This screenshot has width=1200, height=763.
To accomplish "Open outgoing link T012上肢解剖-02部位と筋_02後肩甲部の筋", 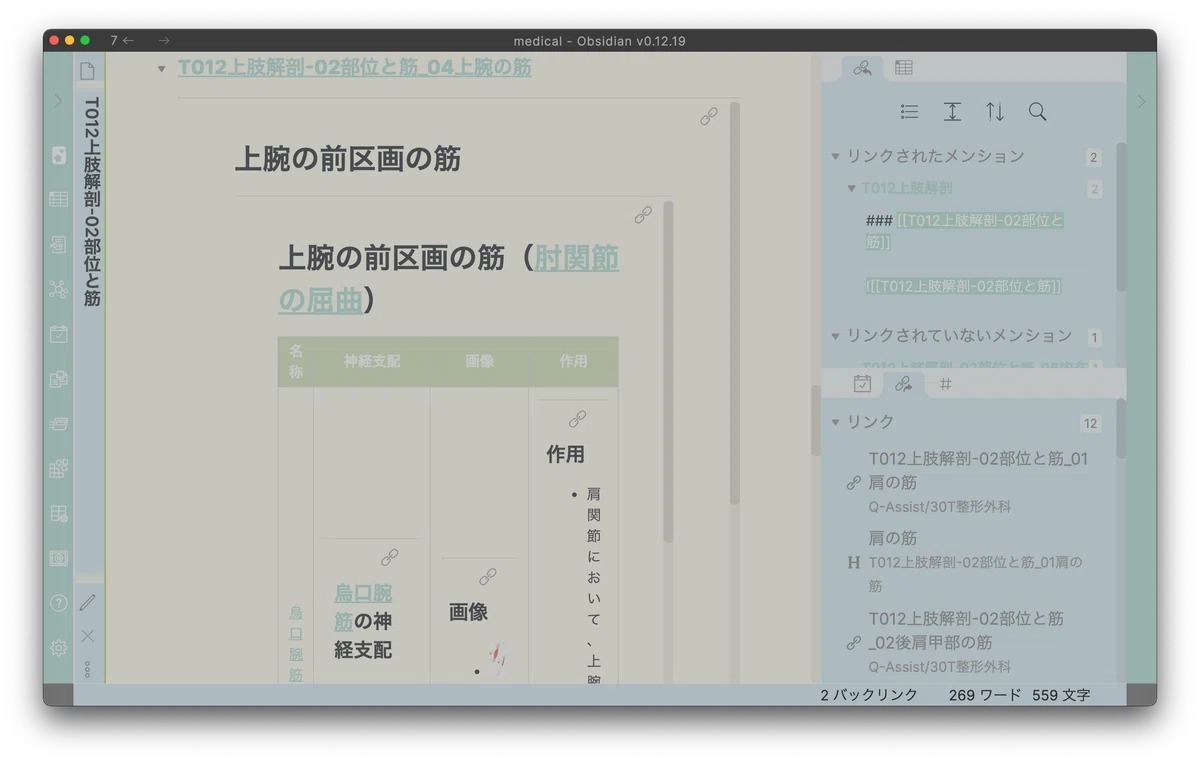I will pos(966,630).
